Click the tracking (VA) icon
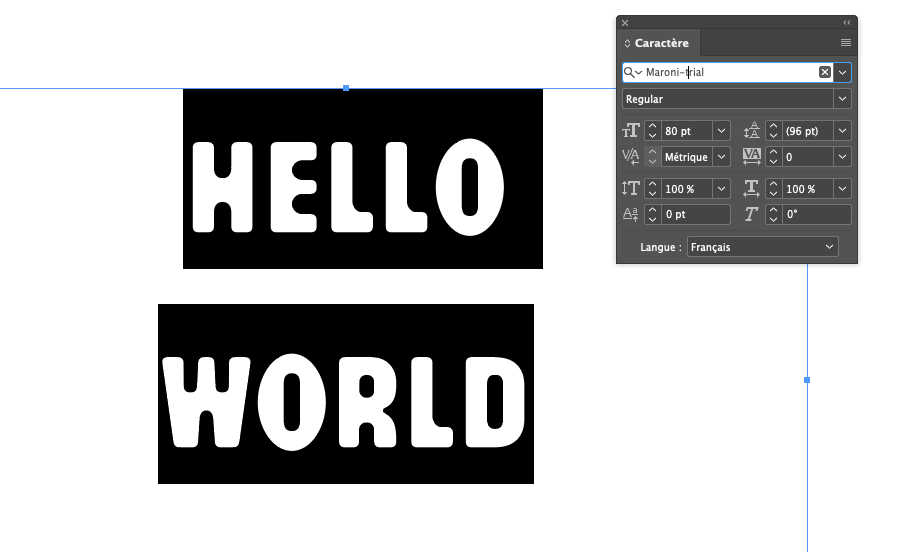The height and width of the screenshot is (552, 911). 752,157
